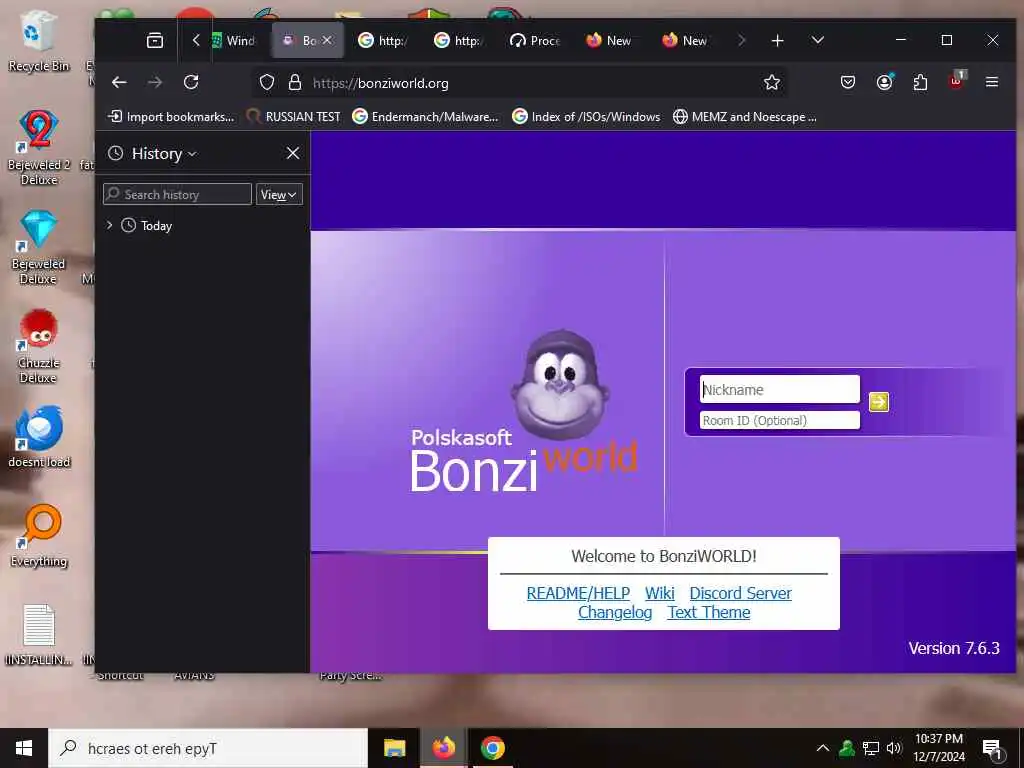This screenshot has height=768, width=1024.
Task: Select Bejeweled Deluxe desktop shortcut
Action: click(x=39, y=248)
